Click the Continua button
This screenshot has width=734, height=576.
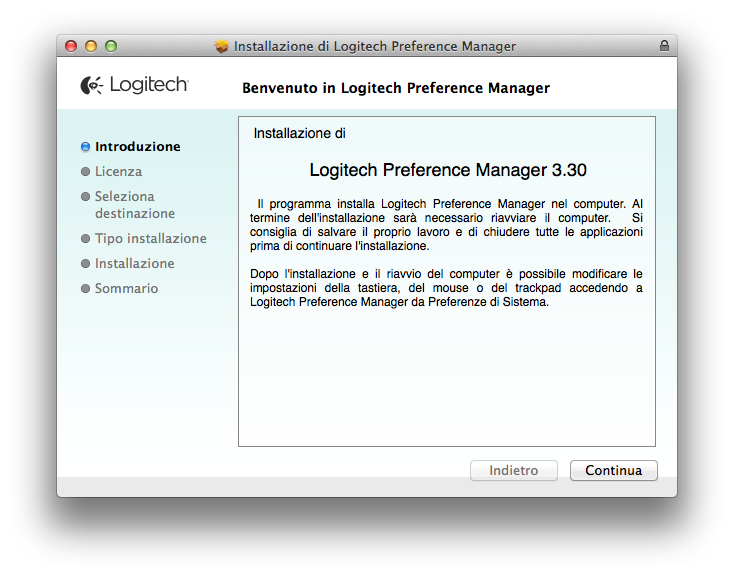[x=613, y=470]
